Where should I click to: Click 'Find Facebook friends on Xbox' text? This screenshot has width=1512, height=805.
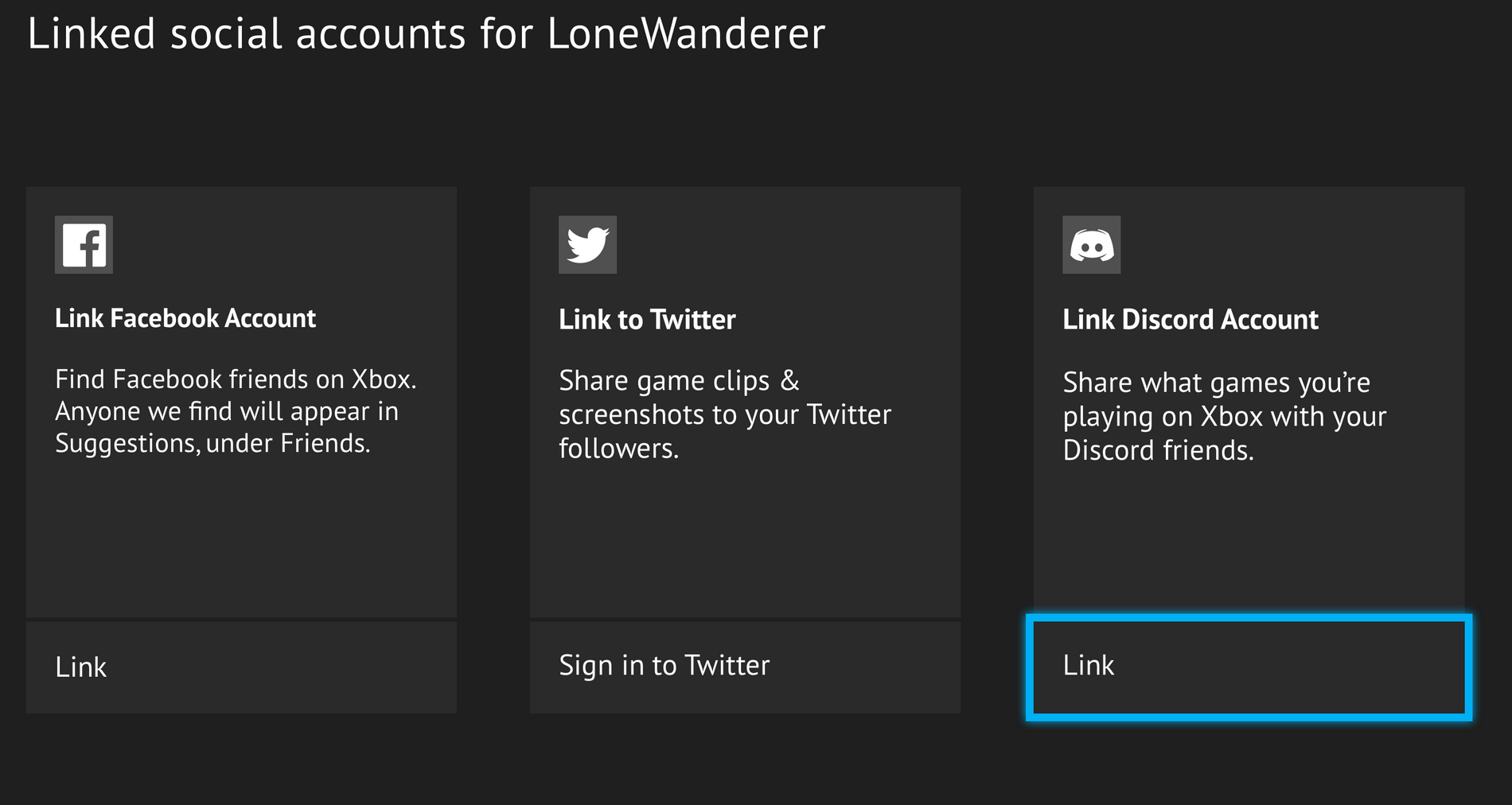point(236,379)
